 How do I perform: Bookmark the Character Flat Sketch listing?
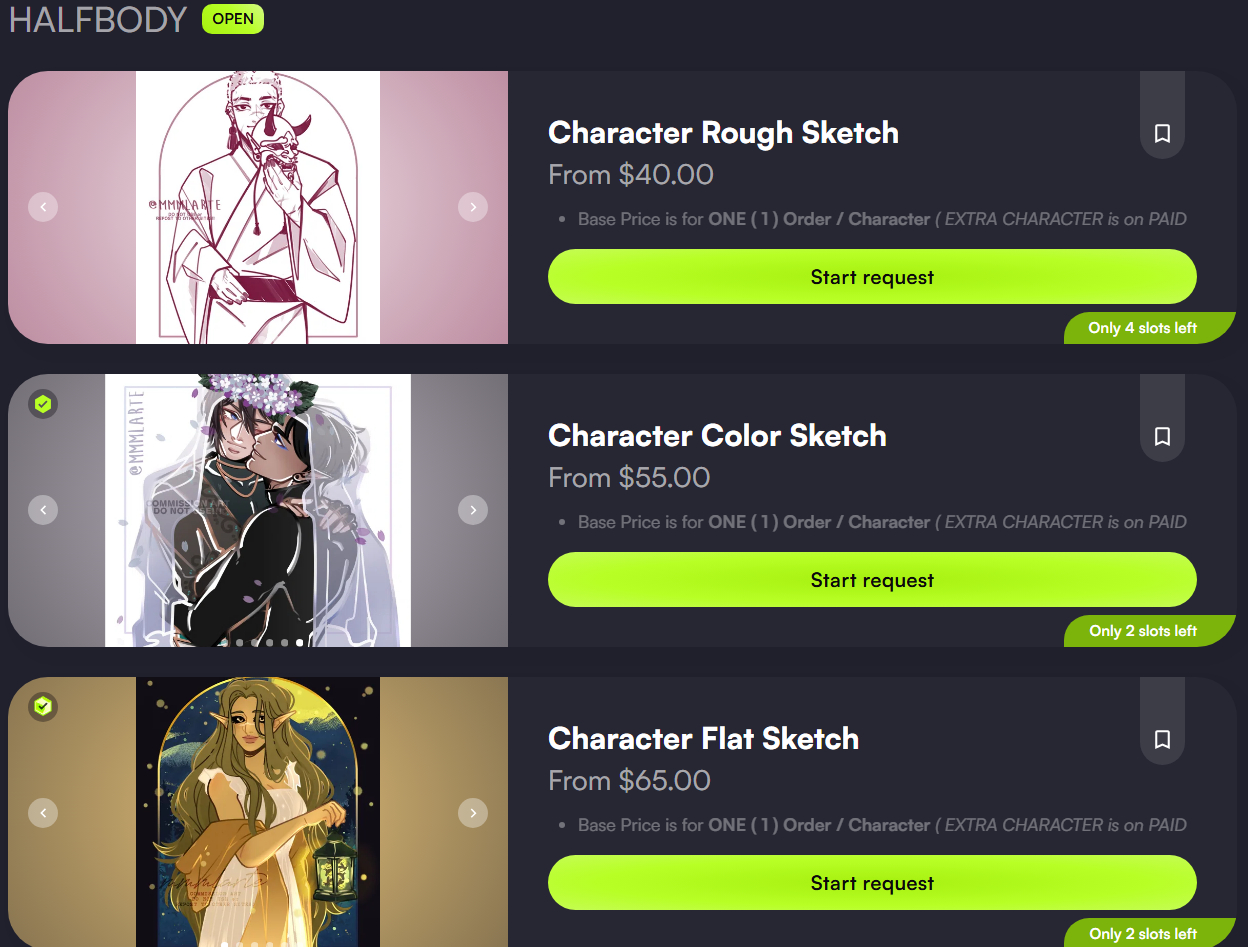point(1162,739)
